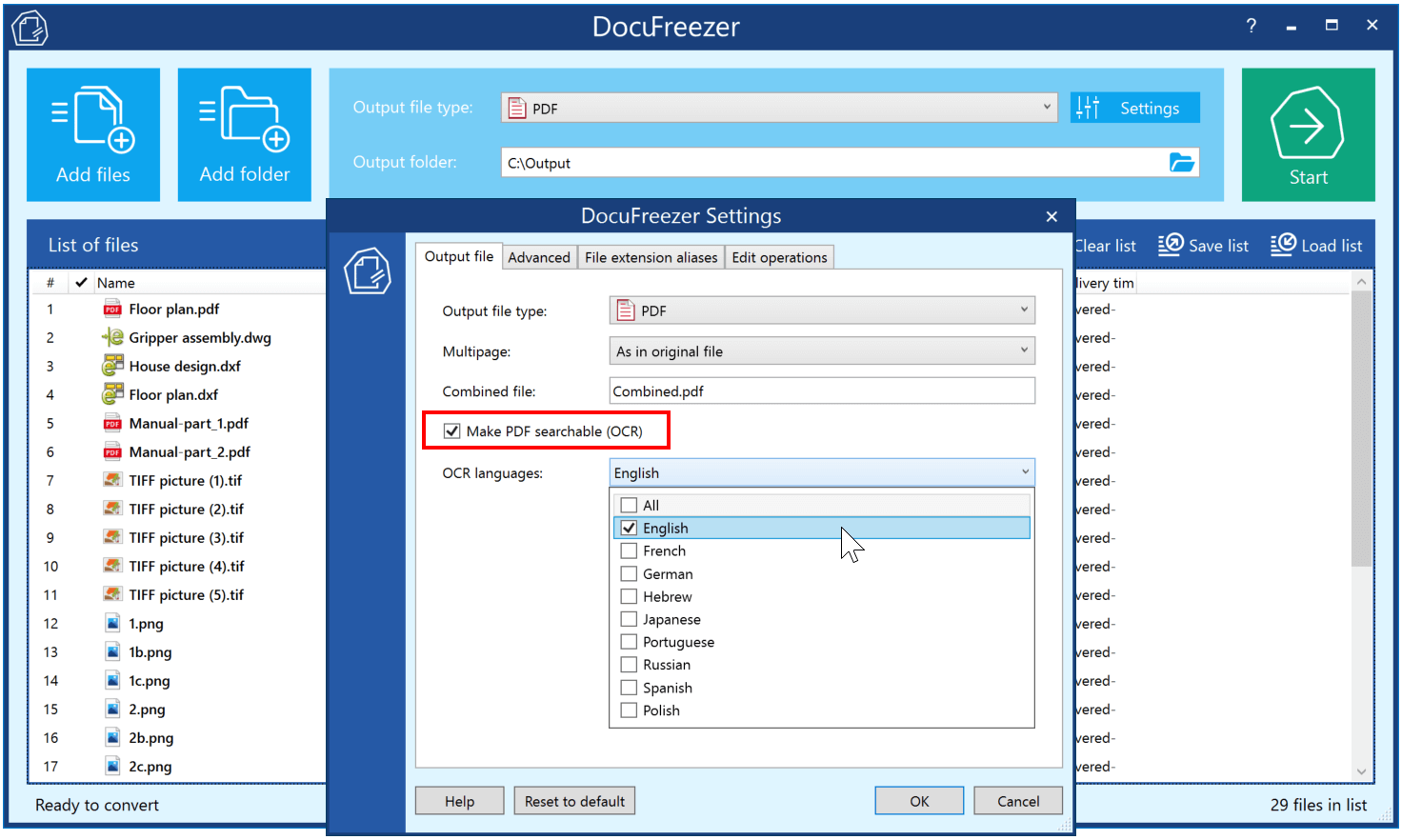Image resolution: width=1402 pixels, height=840 pixels.
Task: Enable the All languages checkbox
Action: (629, 505)
